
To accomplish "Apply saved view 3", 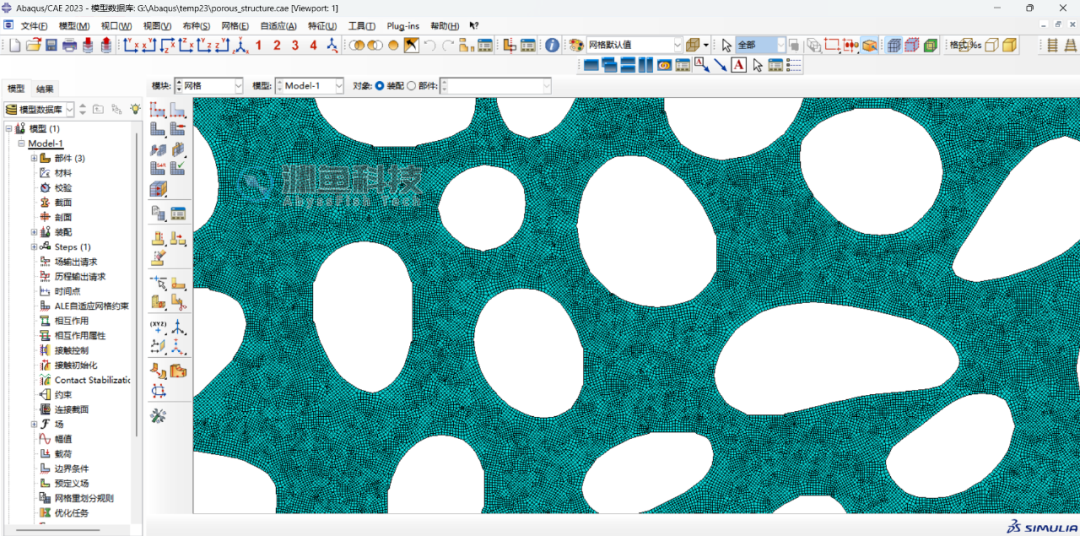I will pyautogui.click(x=295, y=45).
